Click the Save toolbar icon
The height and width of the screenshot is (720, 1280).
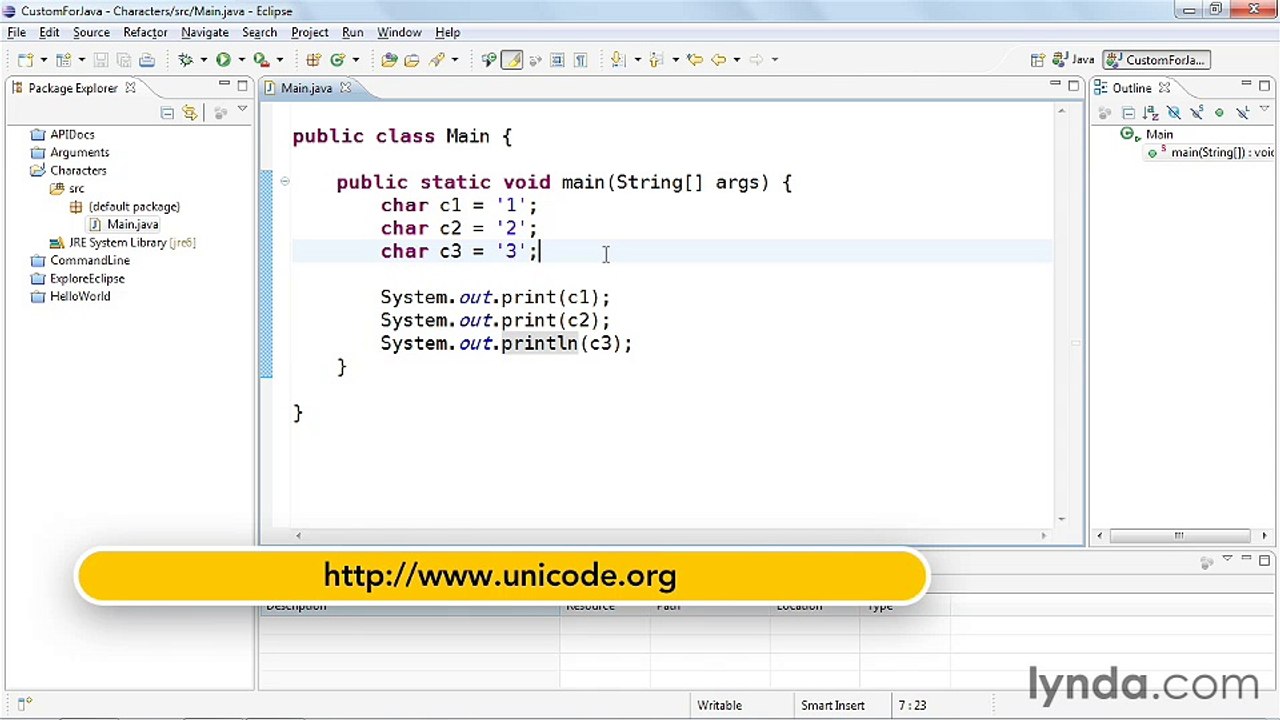[100, 60]
